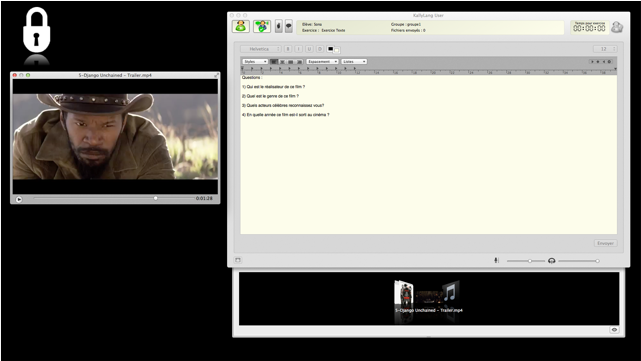
Task: Play the Django Unchained trailer video
Action: [x=19, y=199]
